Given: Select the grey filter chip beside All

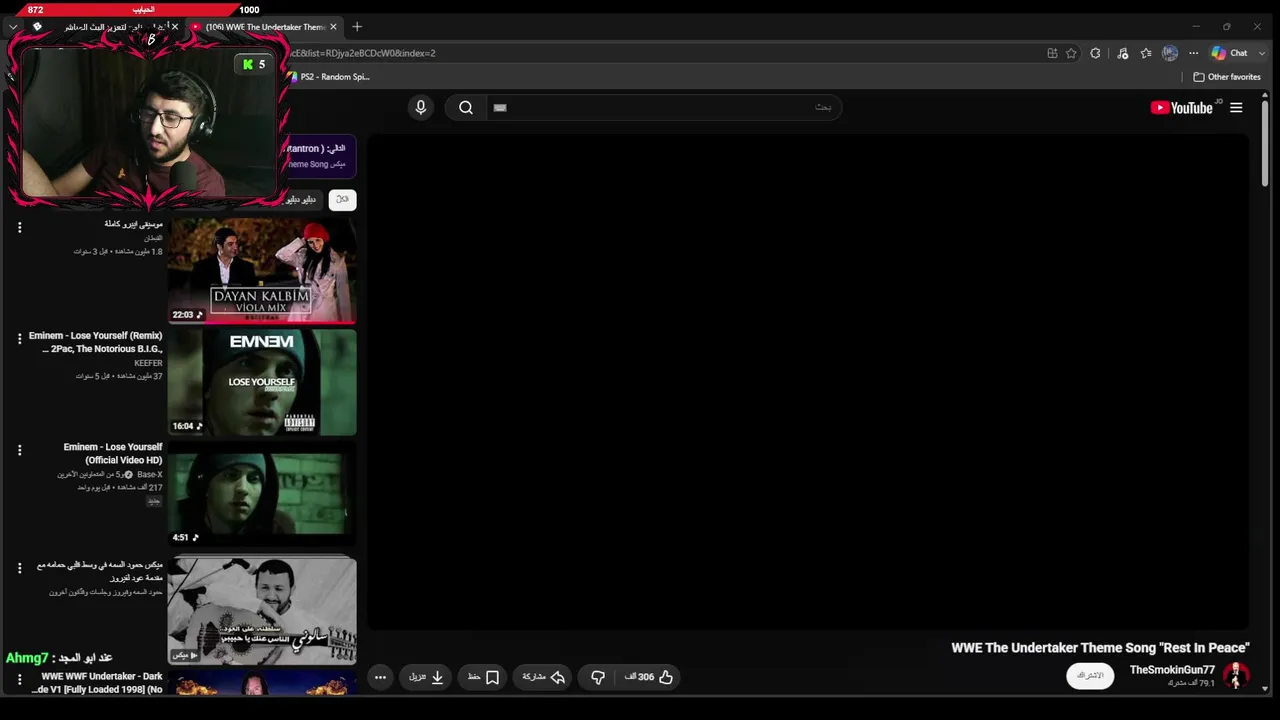Looking at the screenshot, I should pos(302,199).
